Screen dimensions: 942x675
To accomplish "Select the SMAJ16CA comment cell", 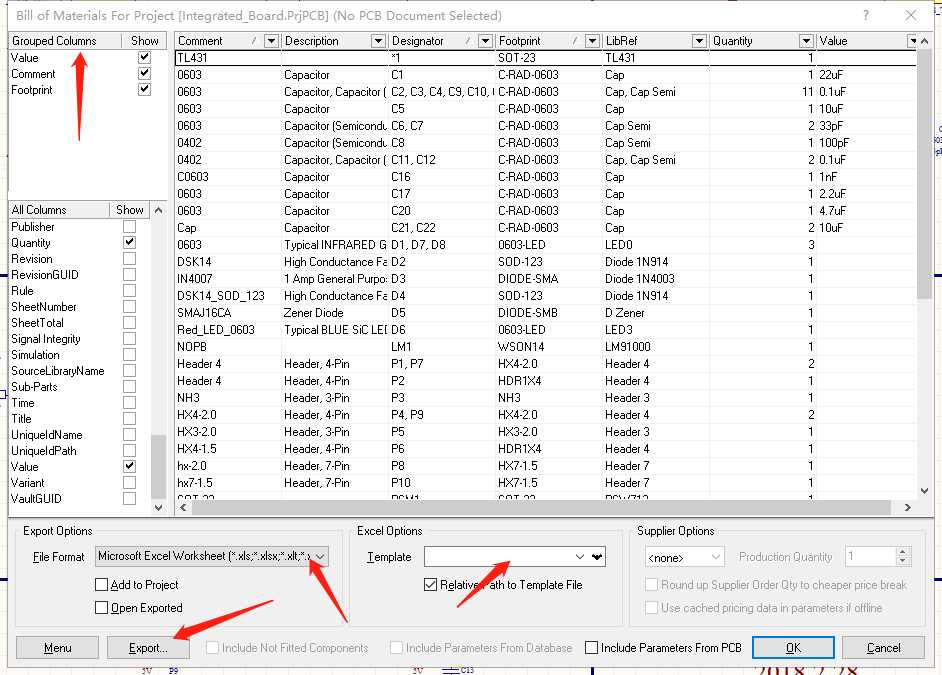I will [228, 313].
